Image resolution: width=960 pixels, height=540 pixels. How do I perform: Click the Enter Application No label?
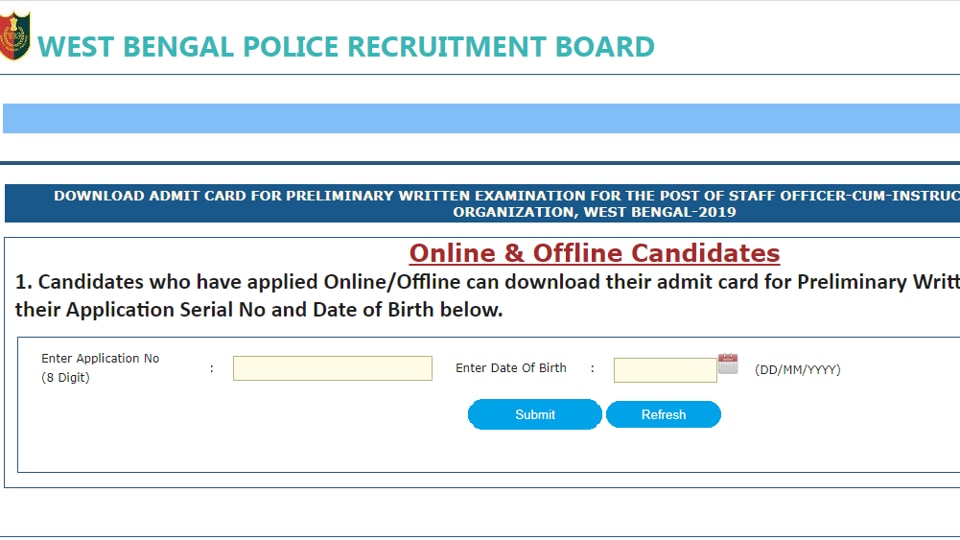[x=100, y=358]
